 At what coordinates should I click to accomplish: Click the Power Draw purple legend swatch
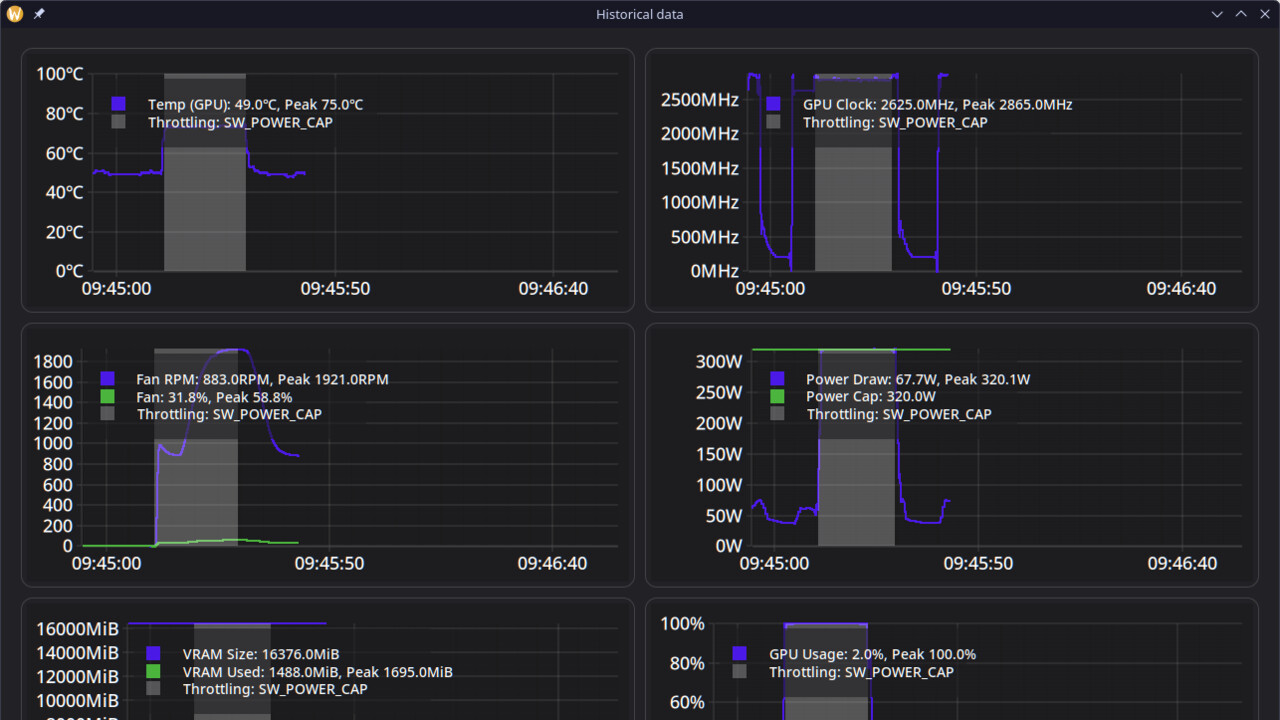coord(777,379)
